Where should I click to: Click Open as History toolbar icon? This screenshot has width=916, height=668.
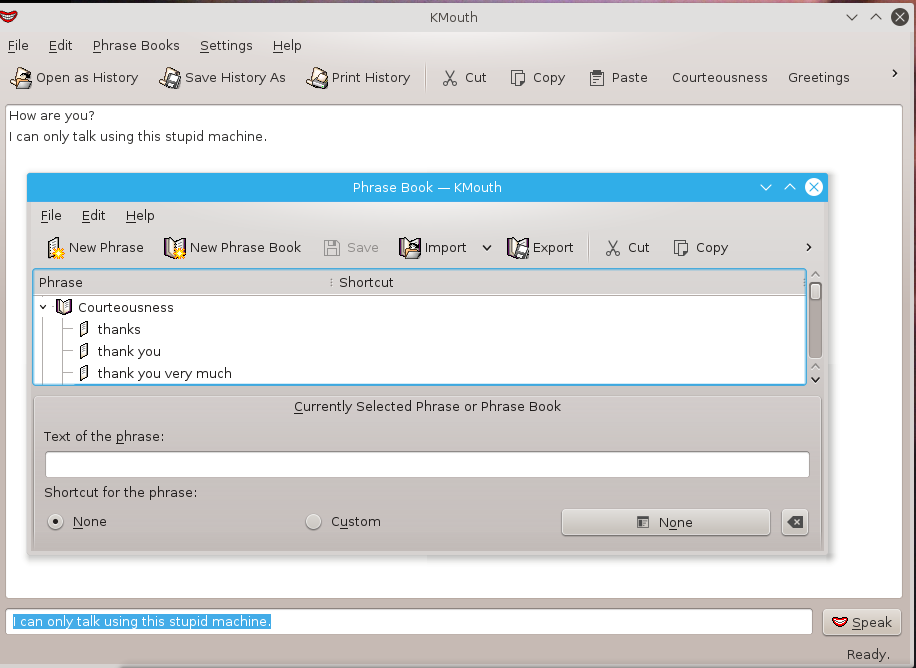pos(21,78)
